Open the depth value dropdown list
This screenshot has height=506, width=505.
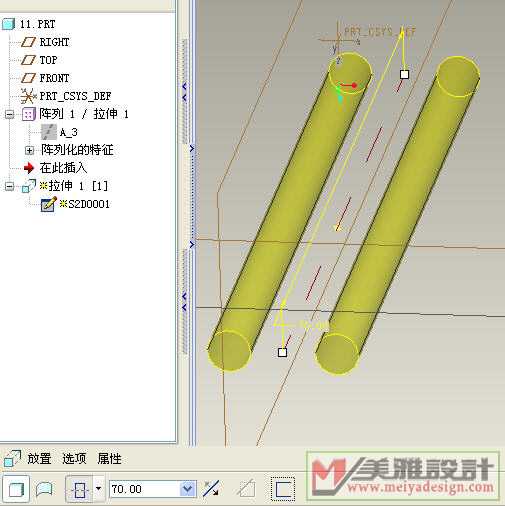point(188,489)
